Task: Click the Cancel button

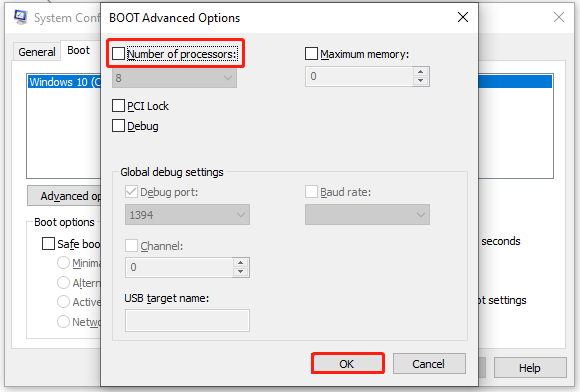Action: coord(429,364)
